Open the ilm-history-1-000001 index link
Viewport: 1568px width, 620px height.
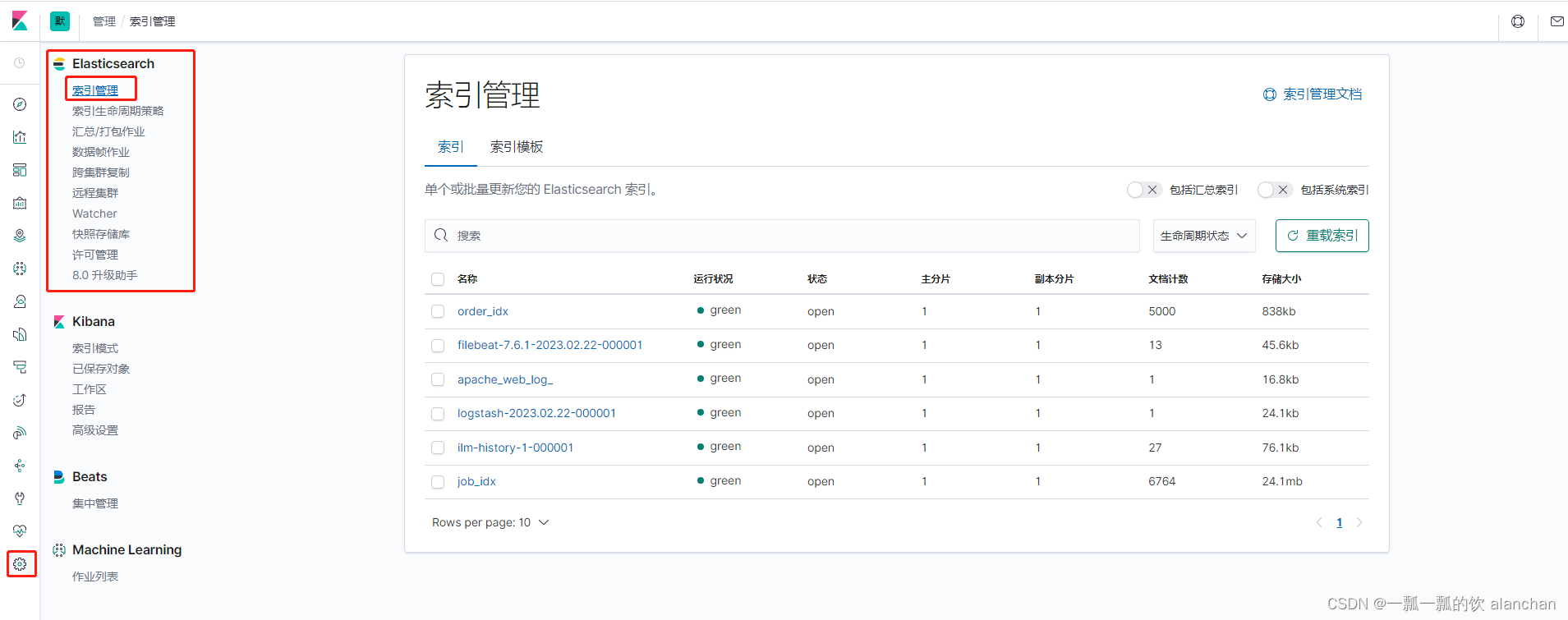[515, 448]
